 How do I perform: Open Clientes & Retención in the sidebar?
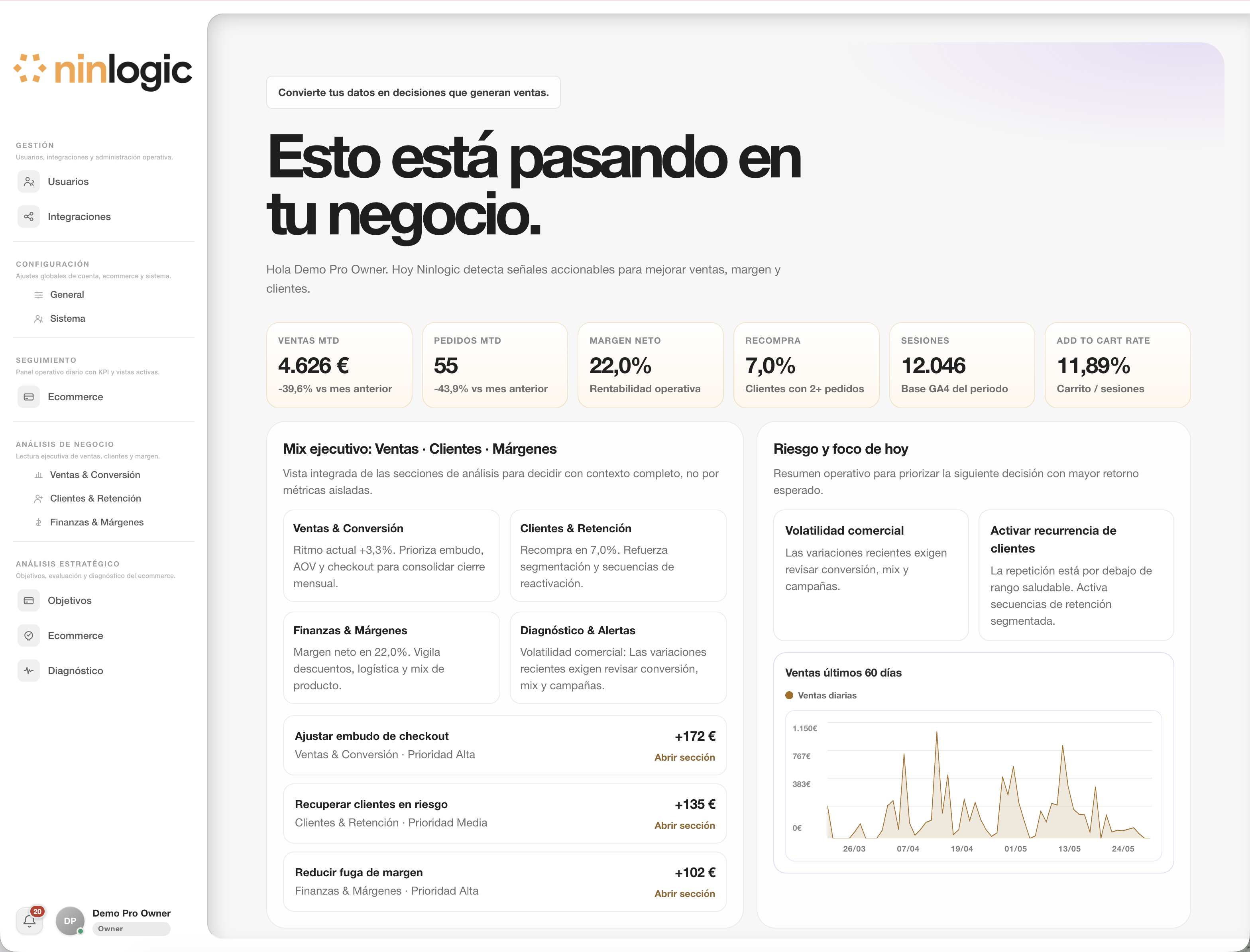coord(96,499)
